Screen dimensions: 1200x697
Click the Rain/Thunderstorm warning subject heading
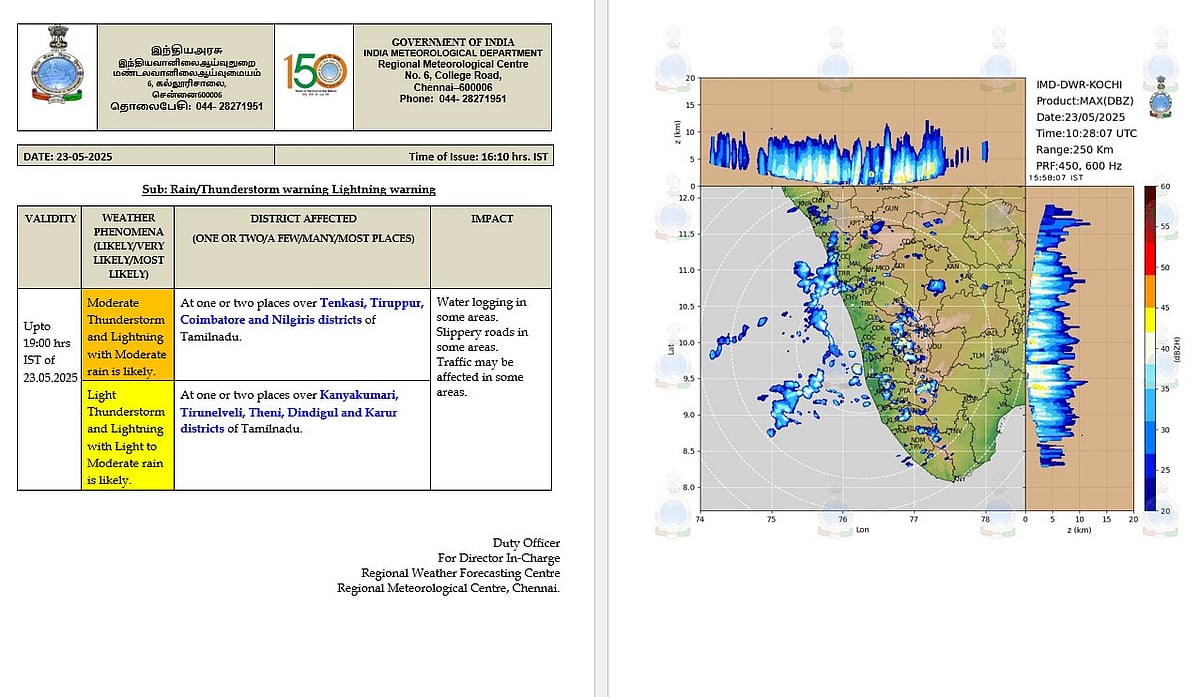click(289, 189)
